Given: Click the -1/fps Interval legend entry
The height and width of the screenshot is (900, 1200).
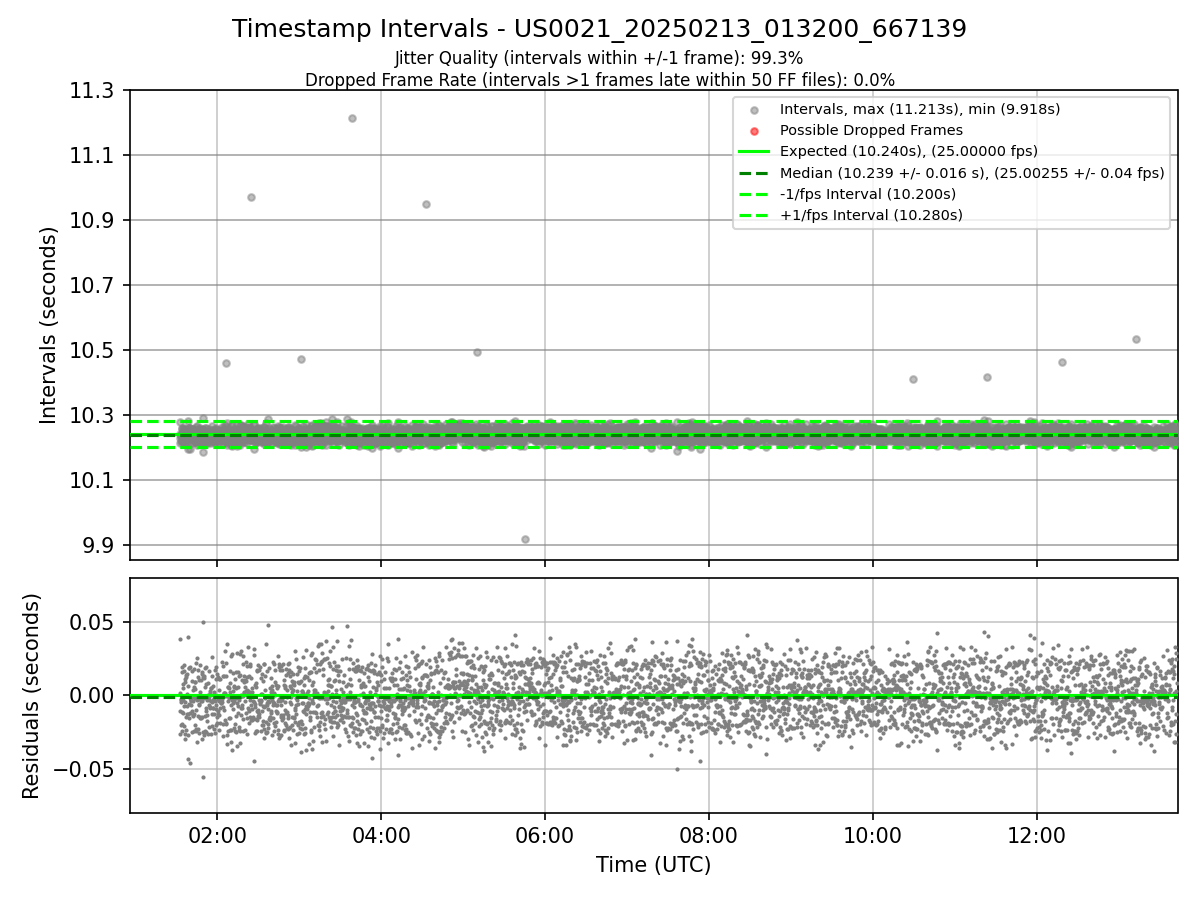Looking at the screenshot, I should click(x=846, y=193).
